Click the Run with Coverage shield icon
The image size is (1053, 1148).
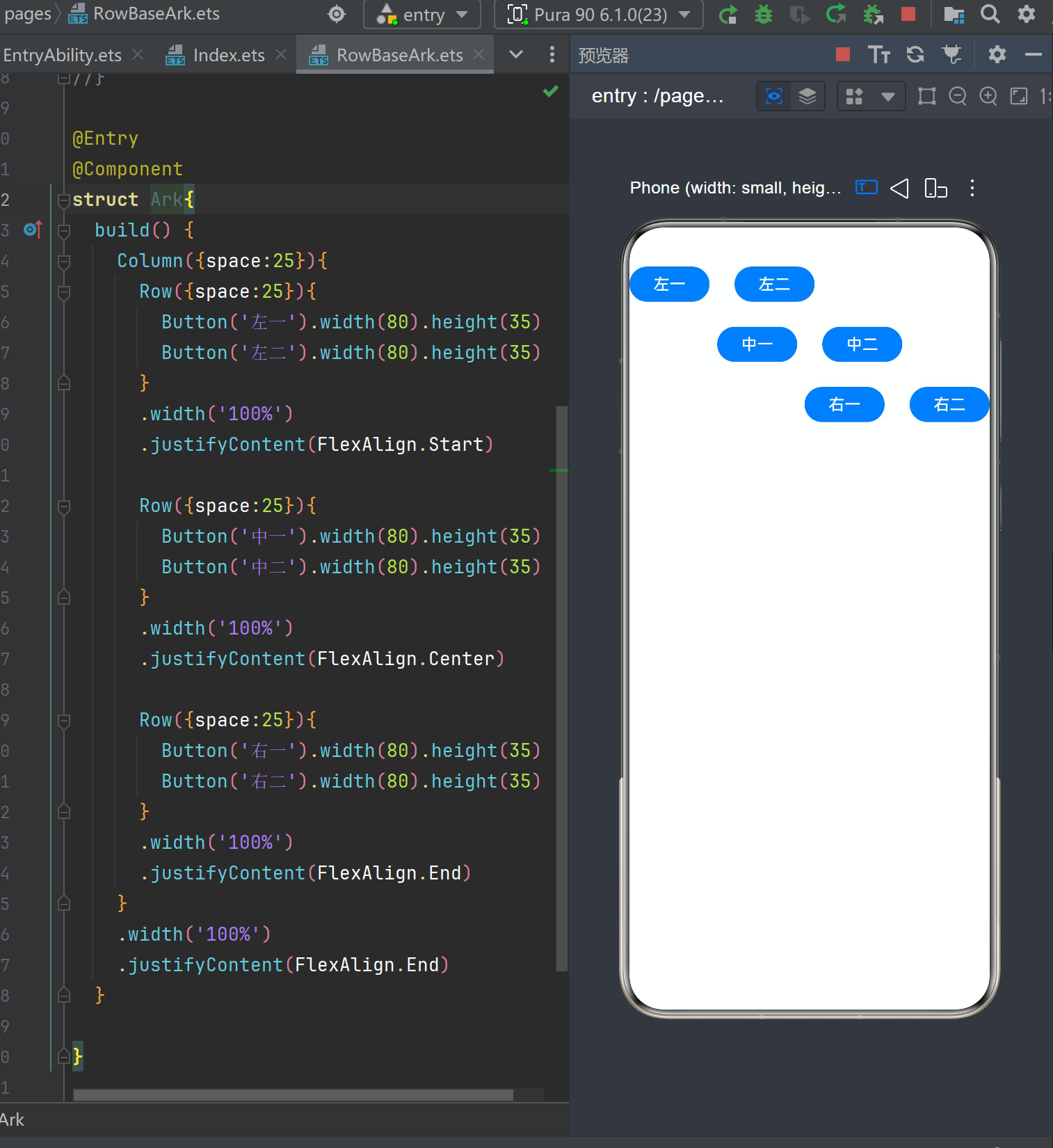[800, 15]
